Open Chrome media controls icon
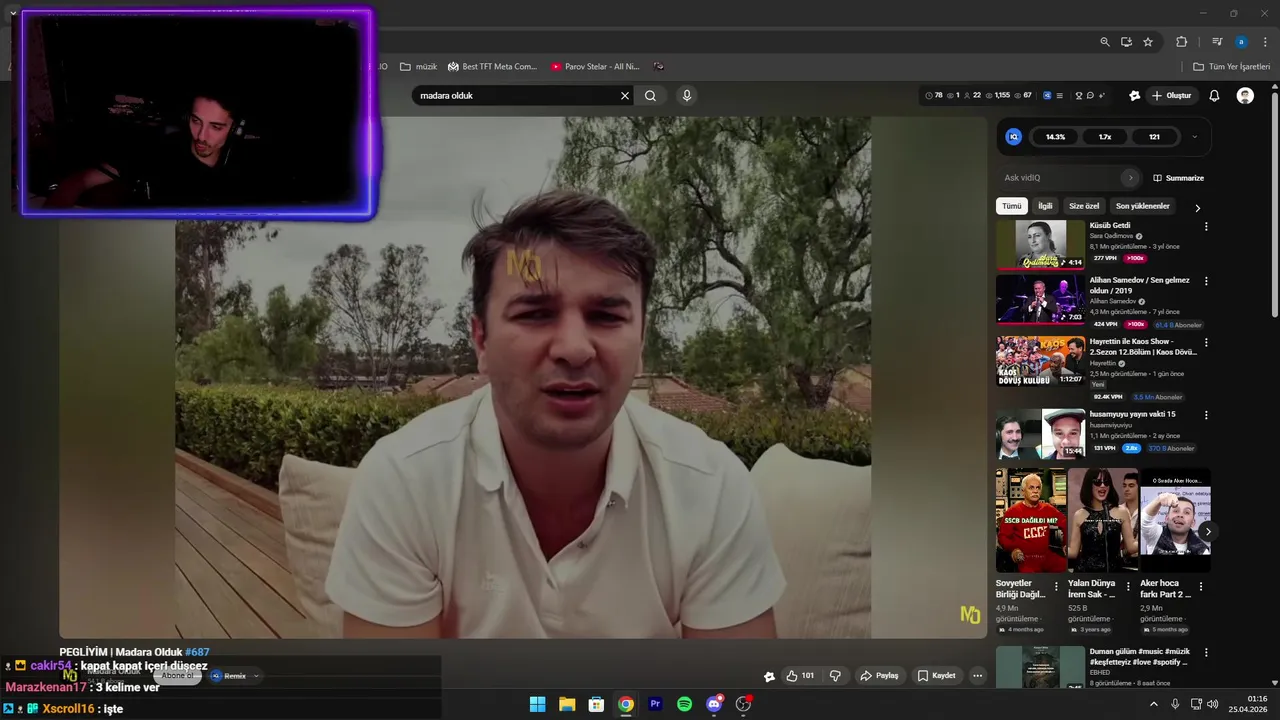1280x720 pixels. (x=1217, y=42)
